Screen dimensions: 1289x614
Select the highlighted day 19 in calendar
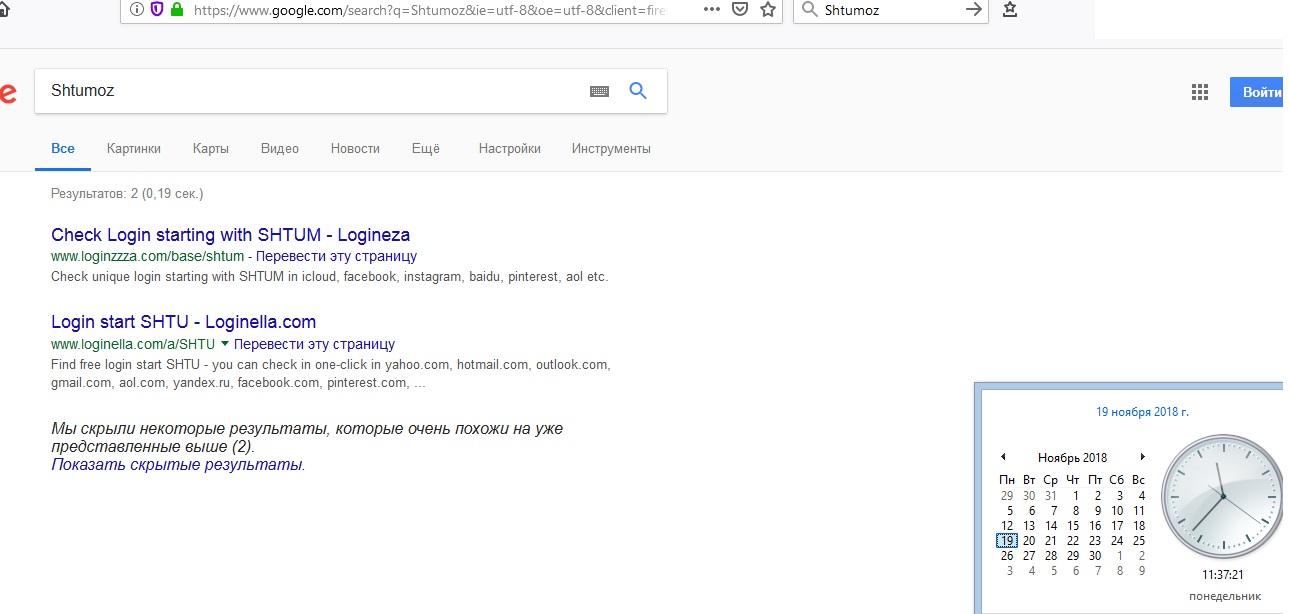coord(1007,540)
